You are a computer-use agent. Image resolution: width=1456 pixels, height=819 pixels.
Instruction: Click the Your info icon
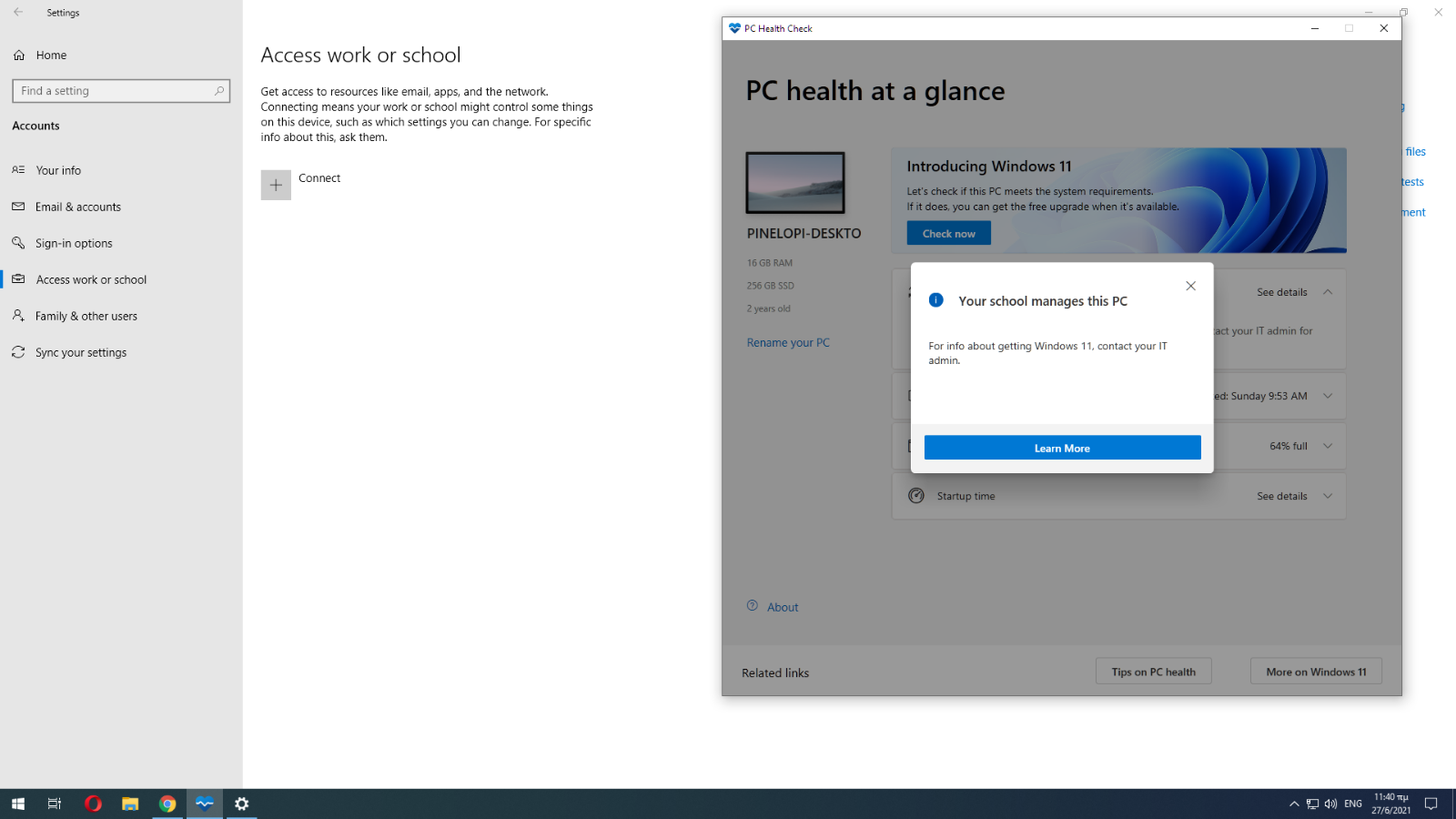coord(18,170)
